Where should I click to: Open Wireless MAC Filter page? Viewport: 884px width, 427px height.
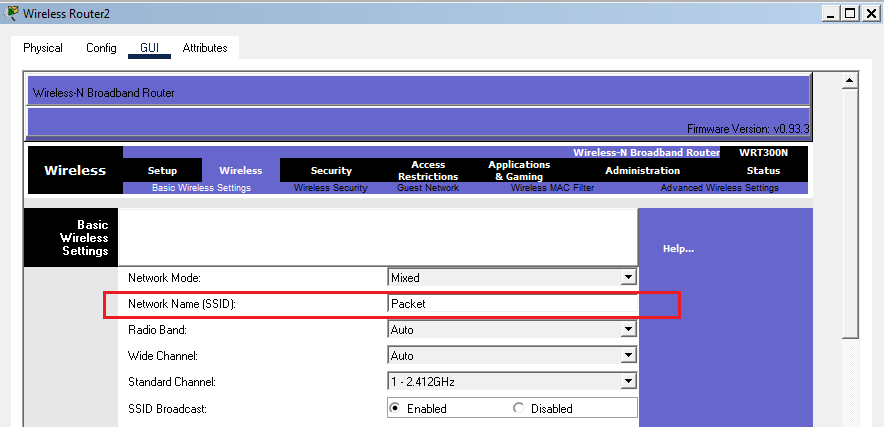tap(552, 188)
